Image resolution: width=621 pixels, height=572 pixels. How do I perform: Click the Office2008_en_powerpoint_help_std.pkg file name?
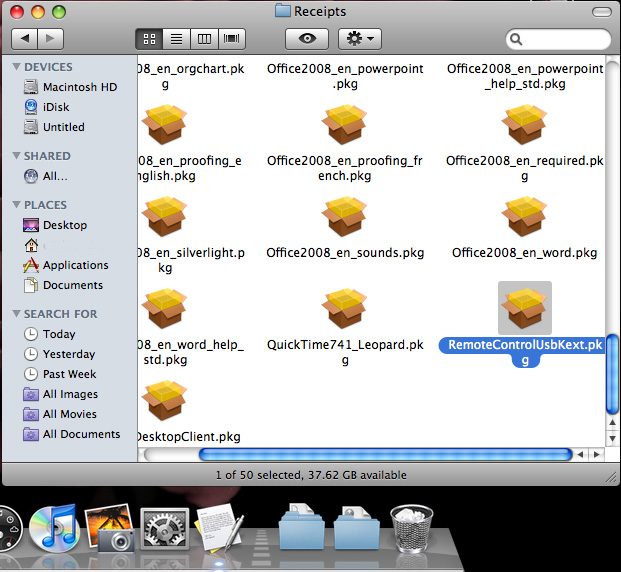point(525,76)
